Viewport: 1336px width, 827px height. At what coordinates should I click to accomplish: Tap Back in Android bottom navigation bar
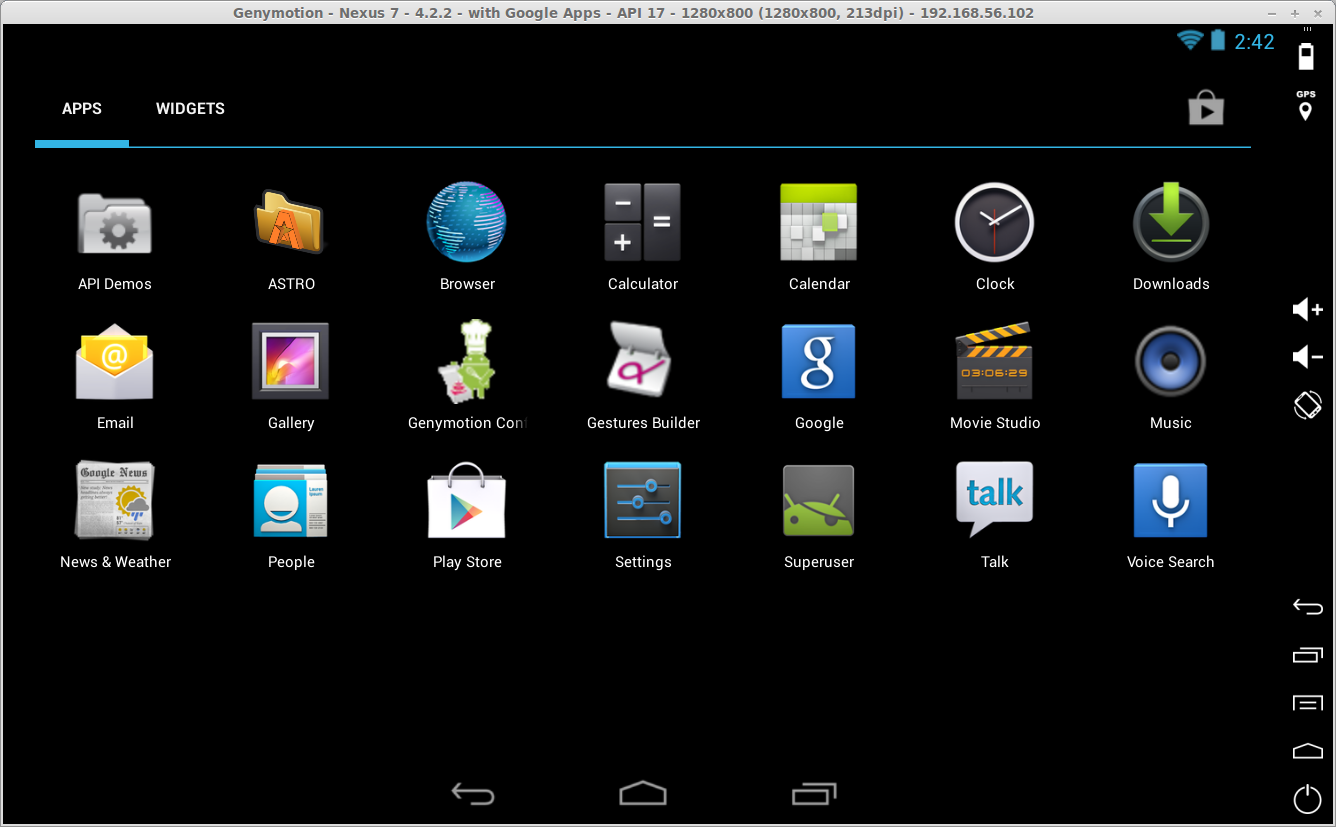pos(473,794)
